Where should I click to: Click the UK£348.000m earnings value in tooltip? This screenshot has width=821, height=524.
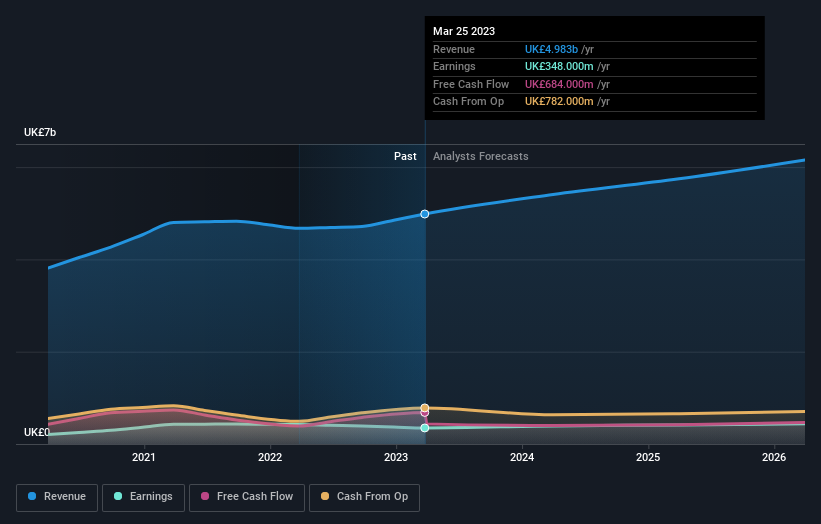point(559,66)
